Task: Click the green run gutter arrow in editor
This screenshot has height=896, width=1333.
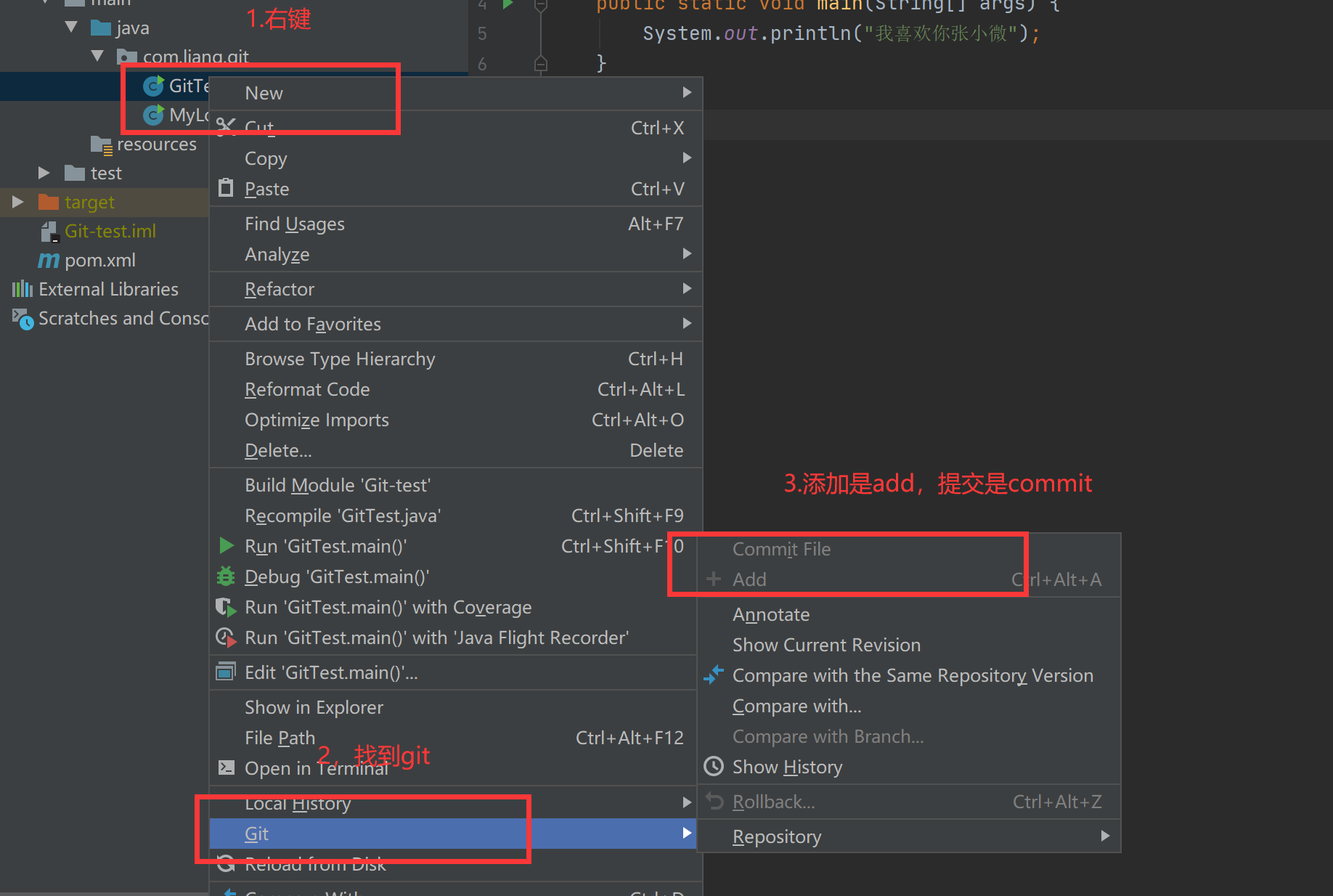Action: (508, 4)
